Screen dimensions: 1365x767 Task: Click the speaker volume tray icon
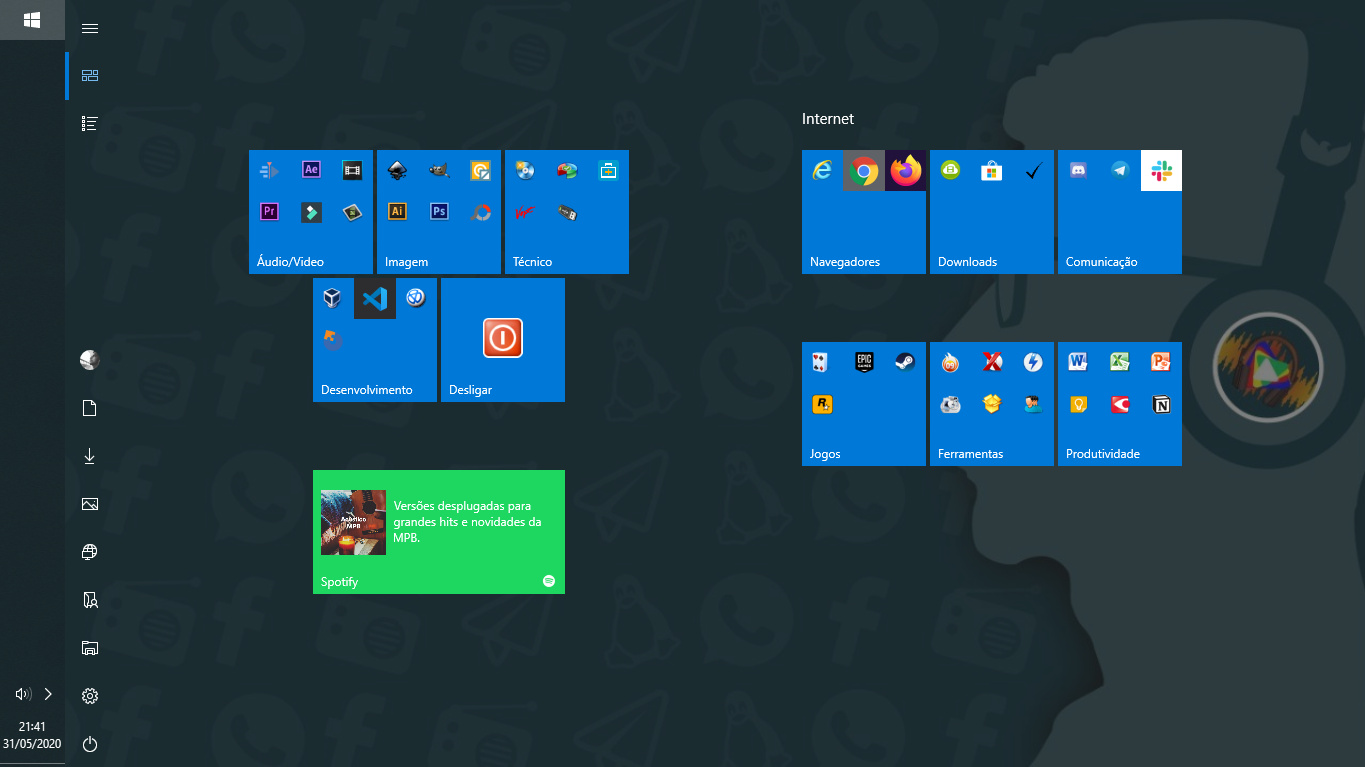click(x=23, y=694)
